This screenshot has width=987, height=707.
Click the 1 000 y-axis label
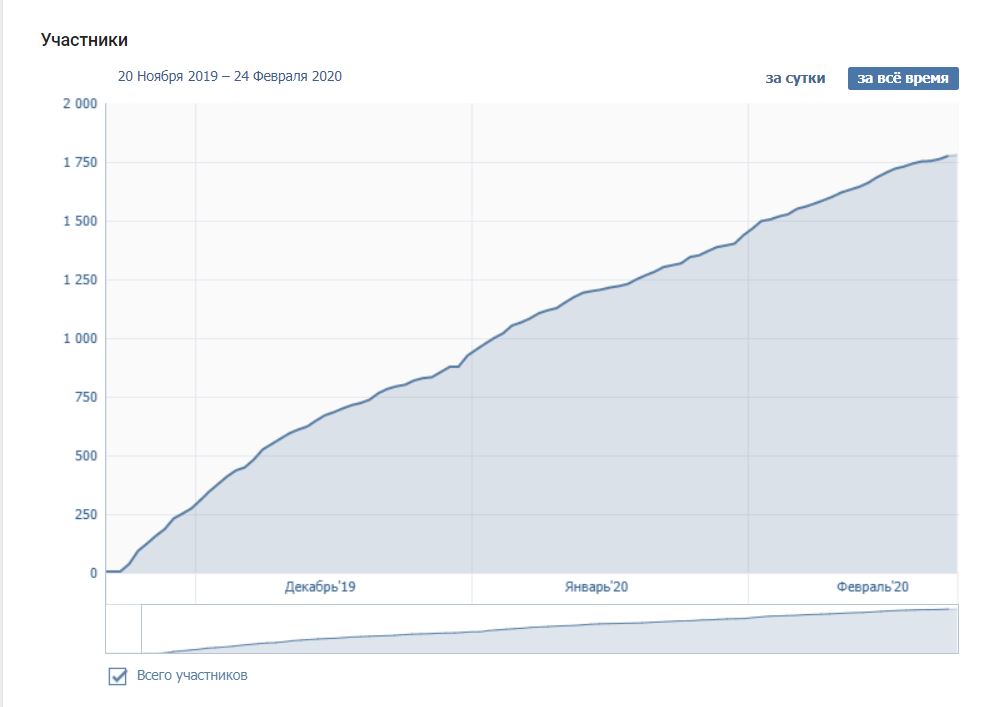80,339
